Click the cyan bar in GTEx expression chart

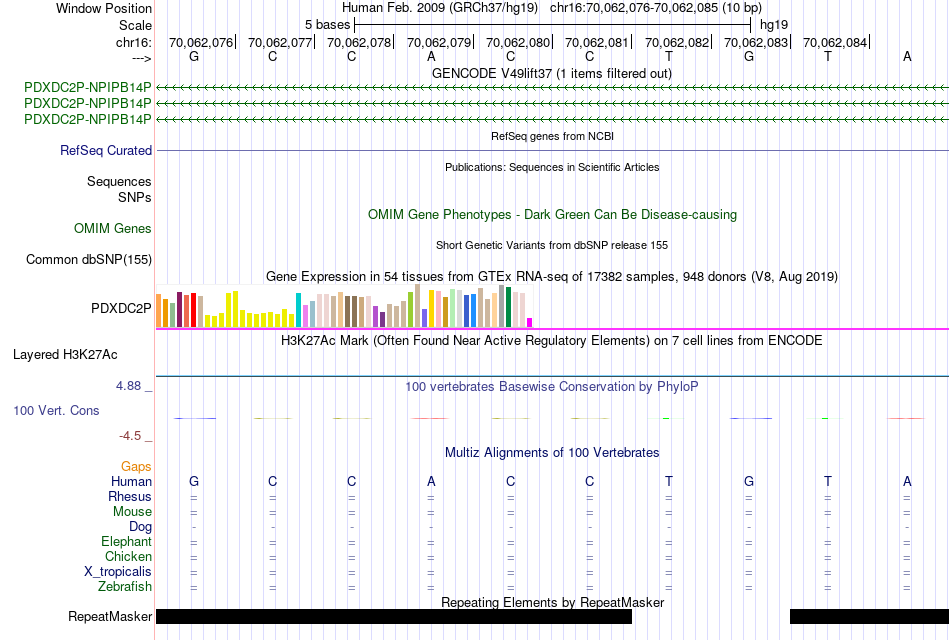point(298,310)
